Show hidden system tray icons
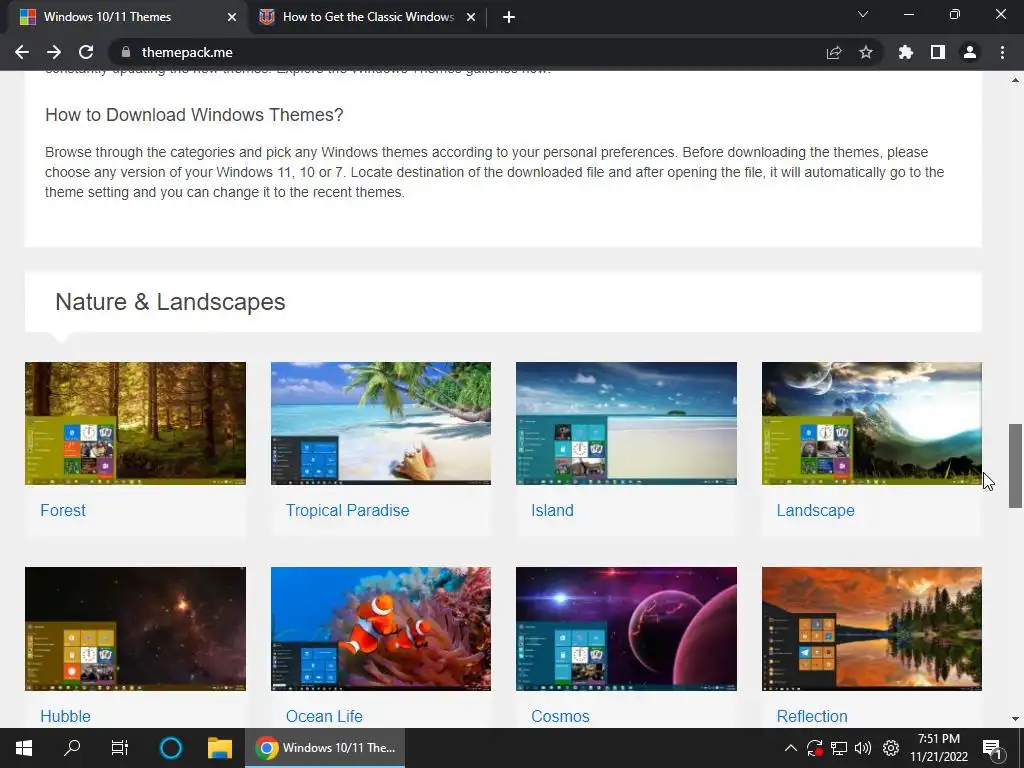The image size is (1024, 768). [x=790, y=748]
